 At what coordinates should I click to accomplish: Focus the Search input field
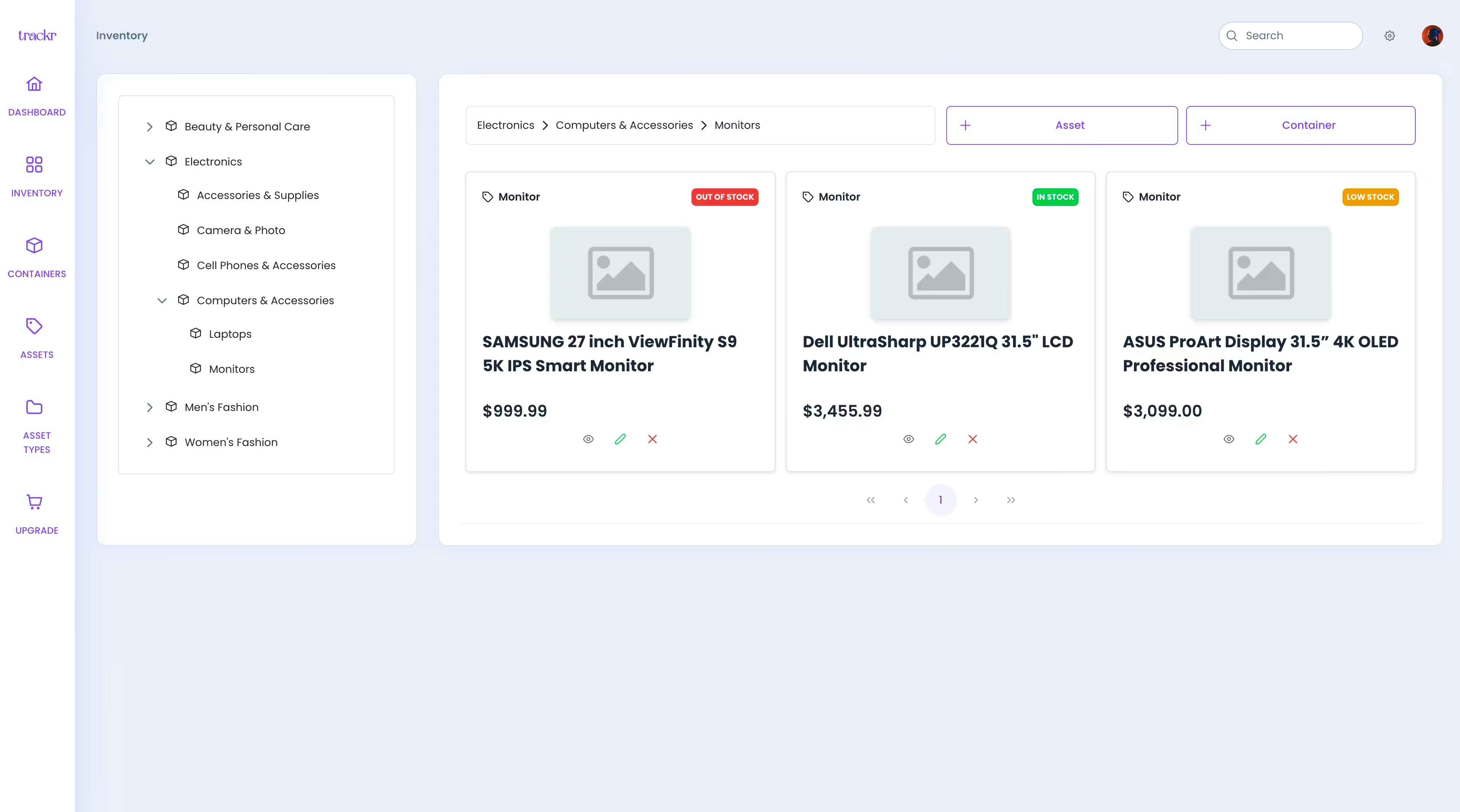tap(1290, 36)
